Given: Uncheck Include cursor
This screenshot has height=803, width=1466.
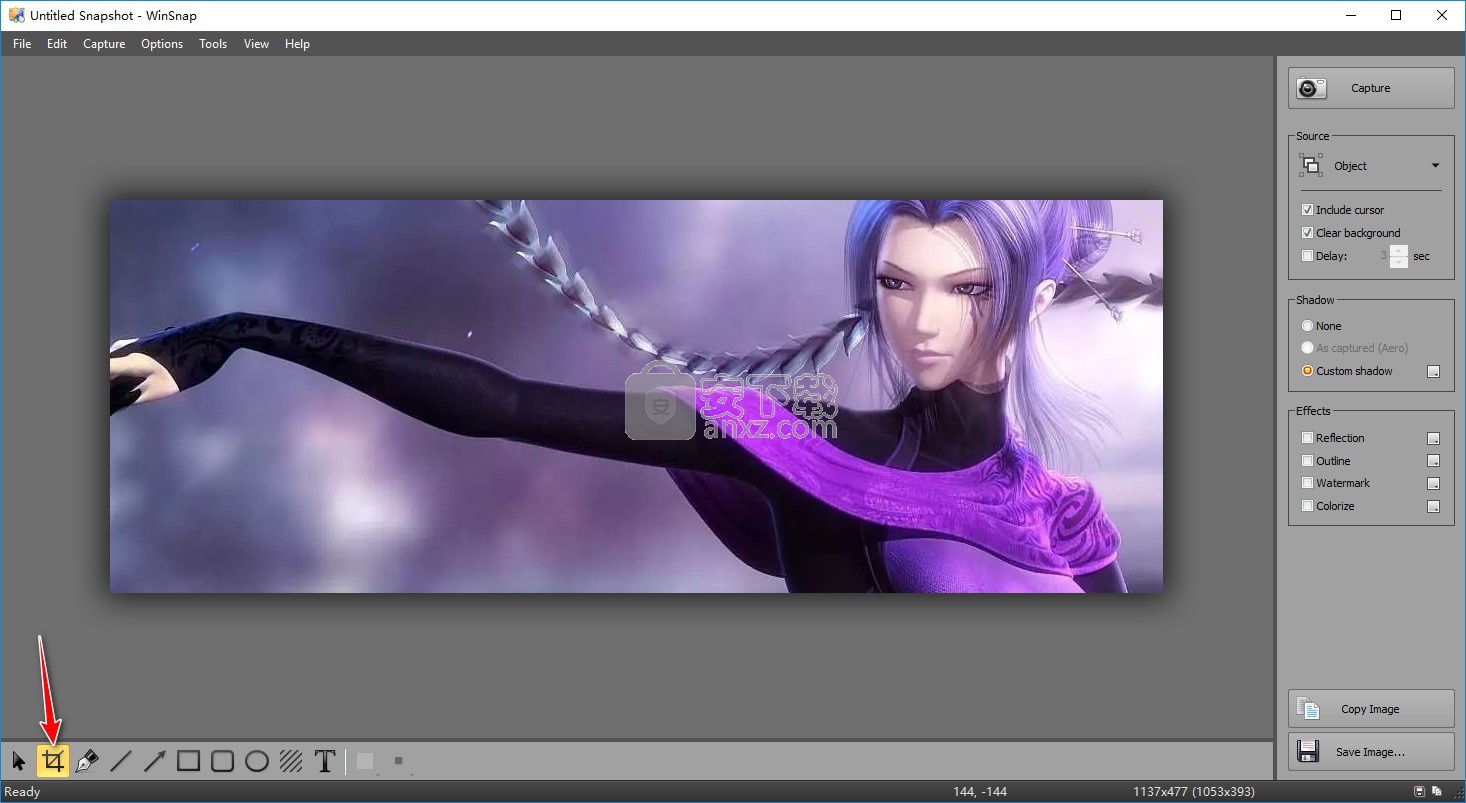Looking at the screenshot, I should (1307, 210).
